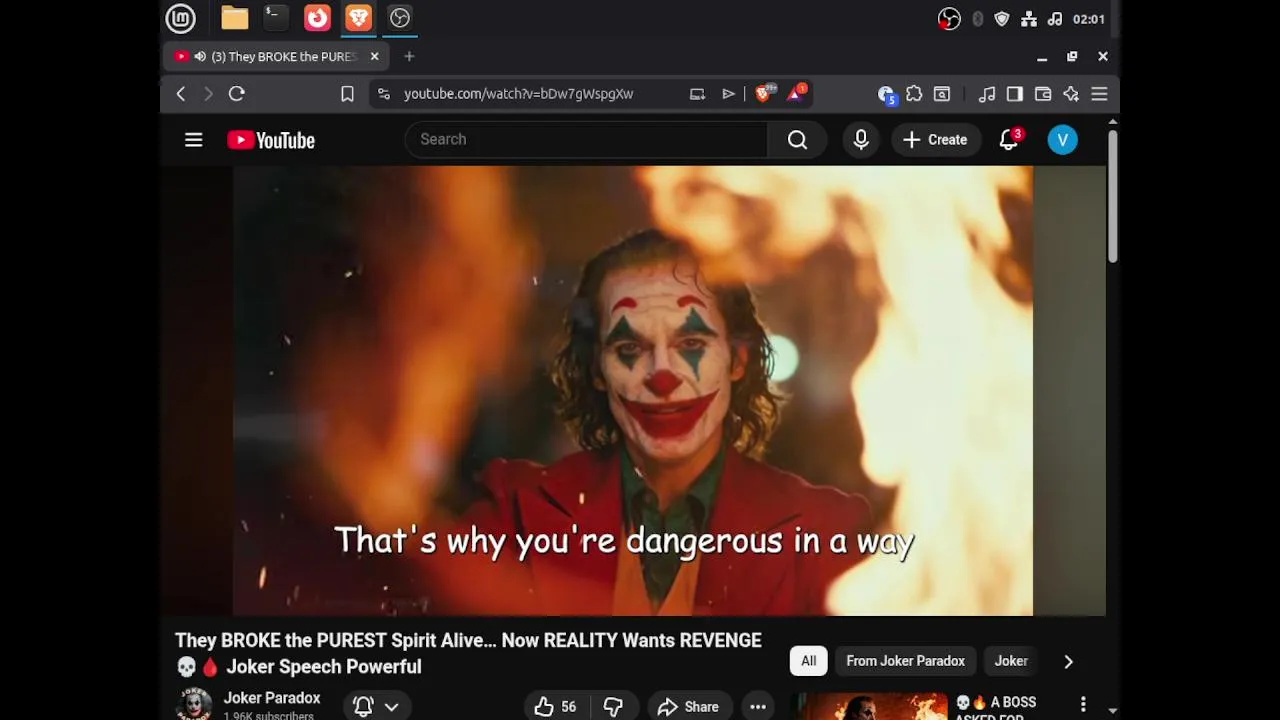
Task: Like the video with 56 likes
Action: (x=555, y=706)
